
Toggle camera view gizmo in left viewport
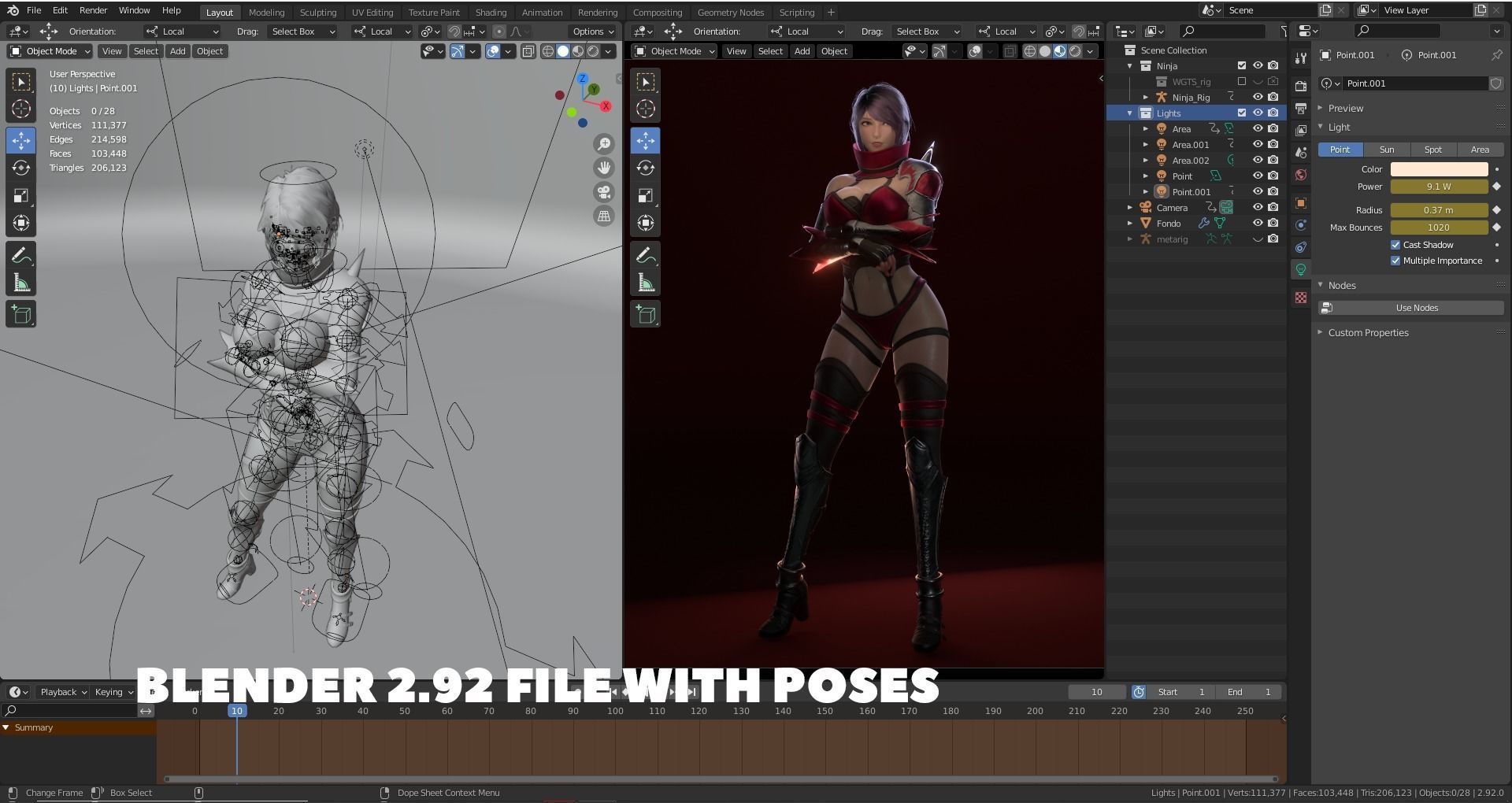(604, 192)
